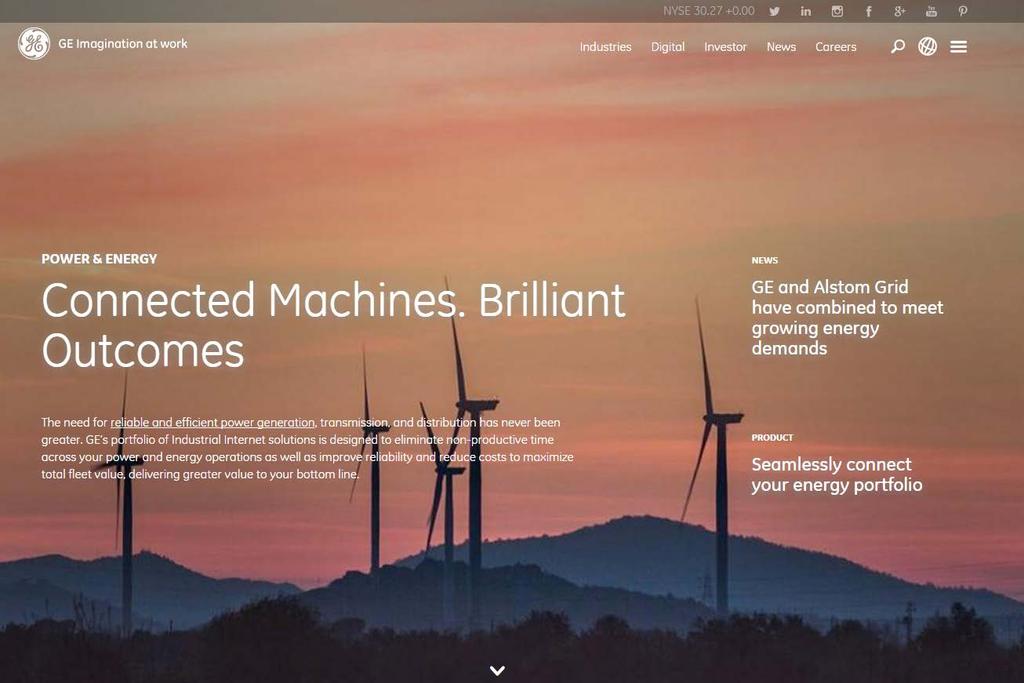Open the globe region selector
The width and height of the screenshot is (1024, 683).
pyautogui.click(x=927, y=46)
